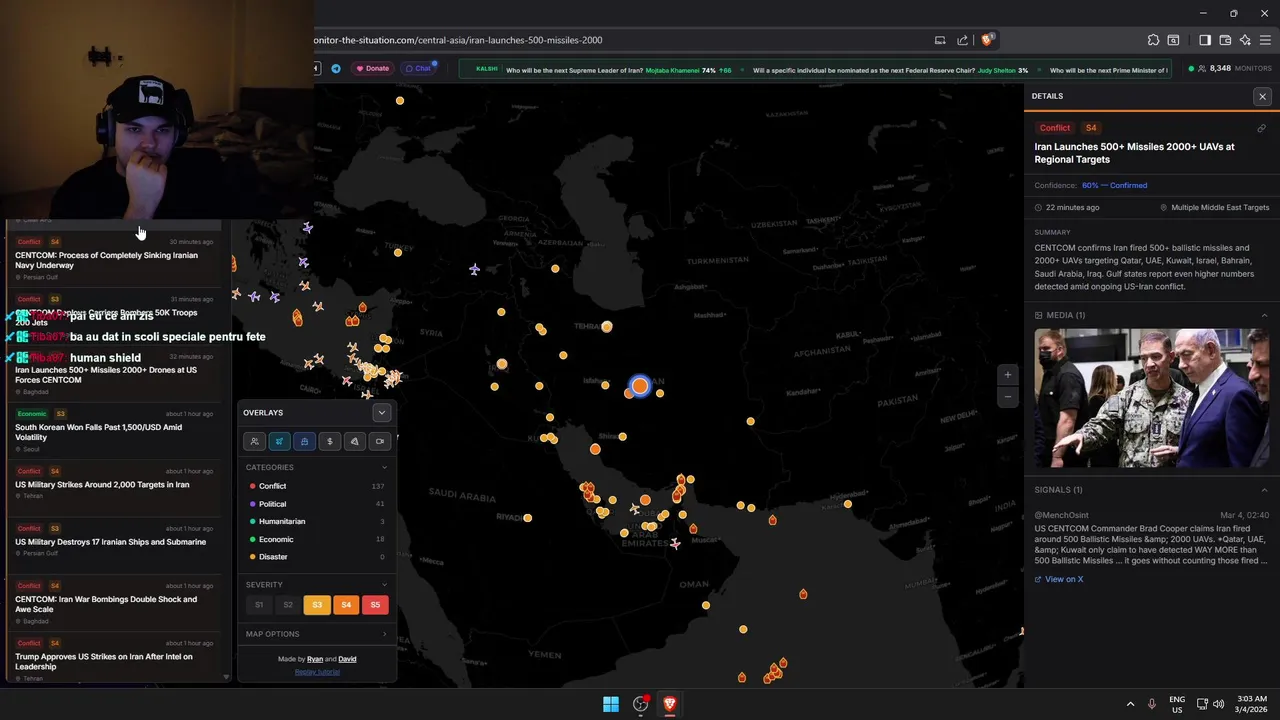Open the OBS taskbar icon
Viewport: 1280px width, 720px height.
pyautogui.click(x=641, y=704)
